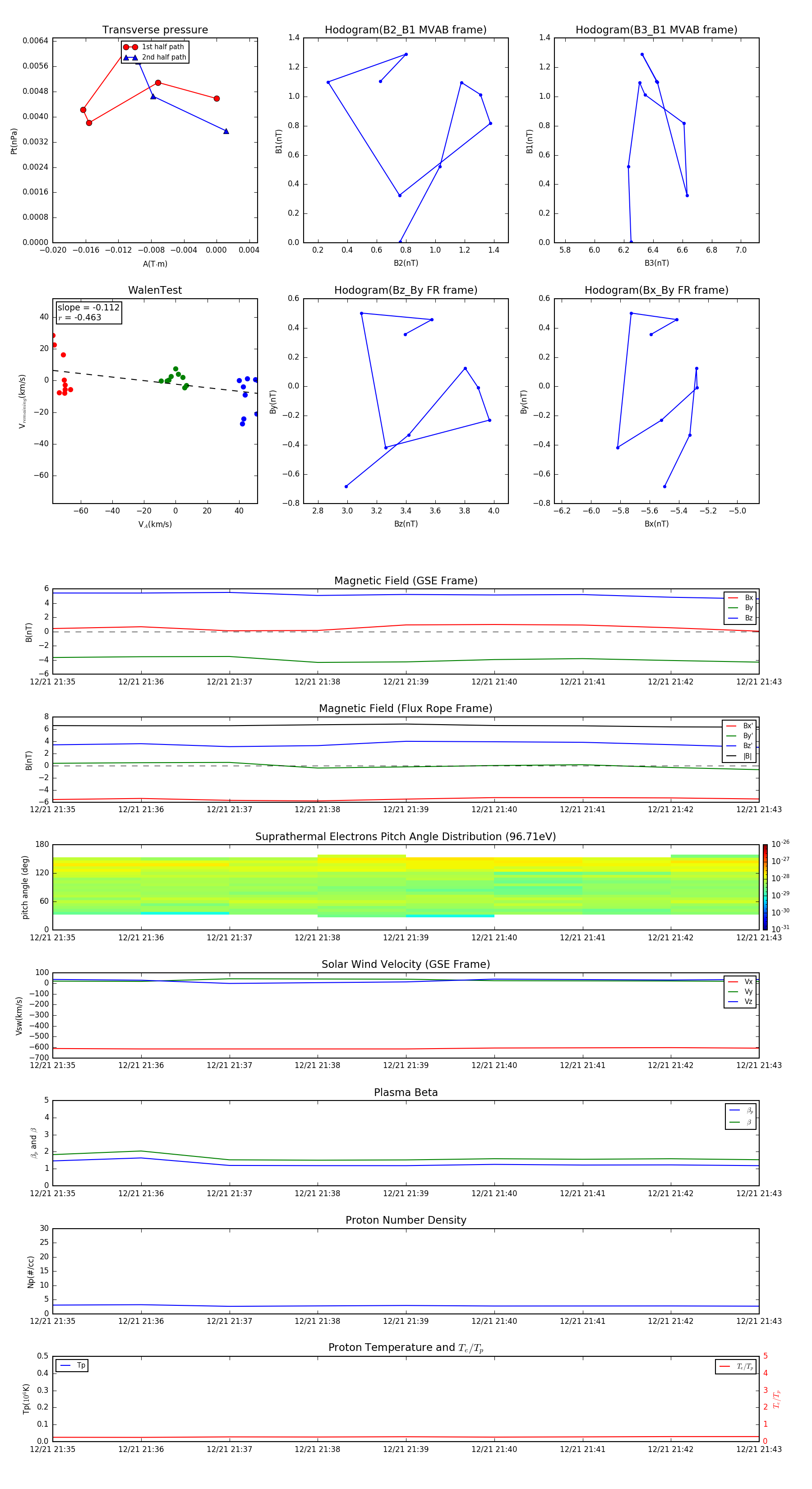Click the βp legend entry in Plasma Beta
The height and width of the screenshot is (1489, 812).
pos(741,1110)
